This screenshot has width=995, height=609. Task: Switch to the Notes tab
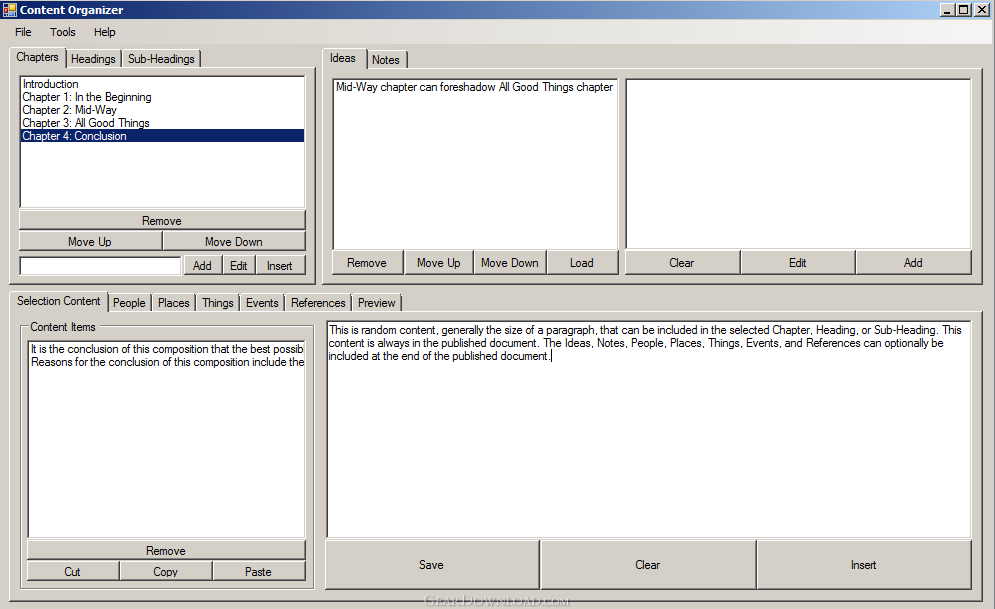tap(386, 60)
